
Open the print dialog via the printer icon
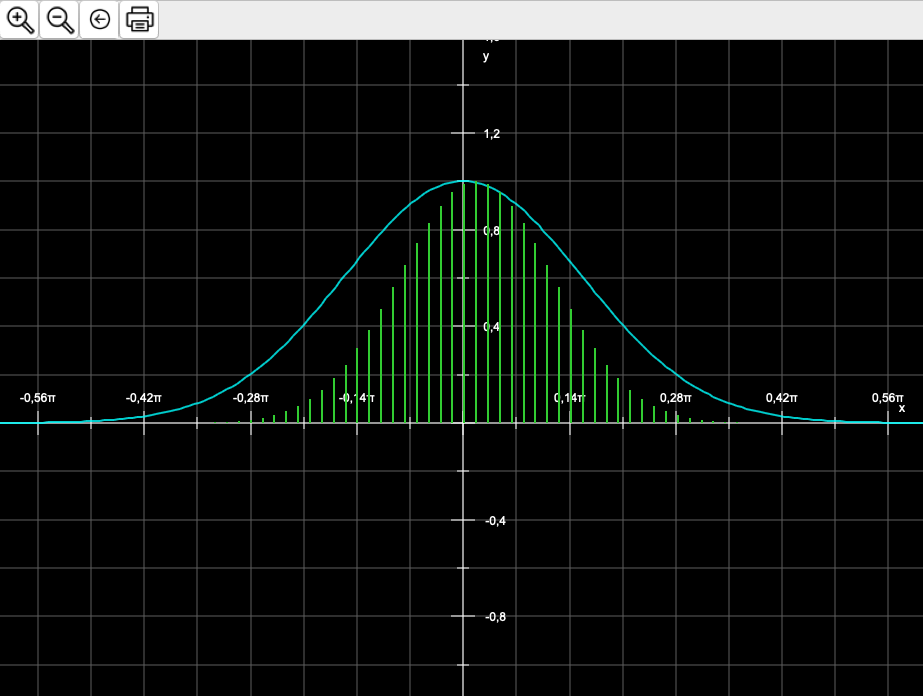tap(139, 20)
